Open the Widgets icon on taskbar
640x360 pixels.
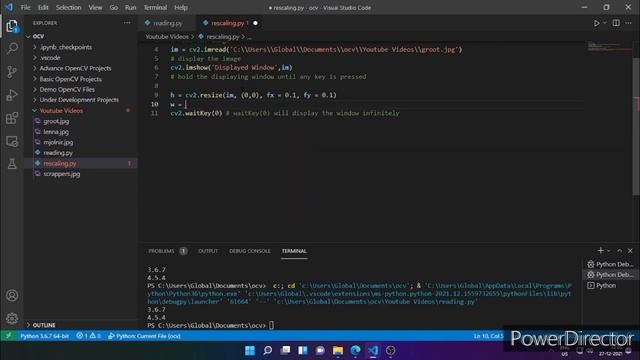pyautogui.click(x=303, y=350)
